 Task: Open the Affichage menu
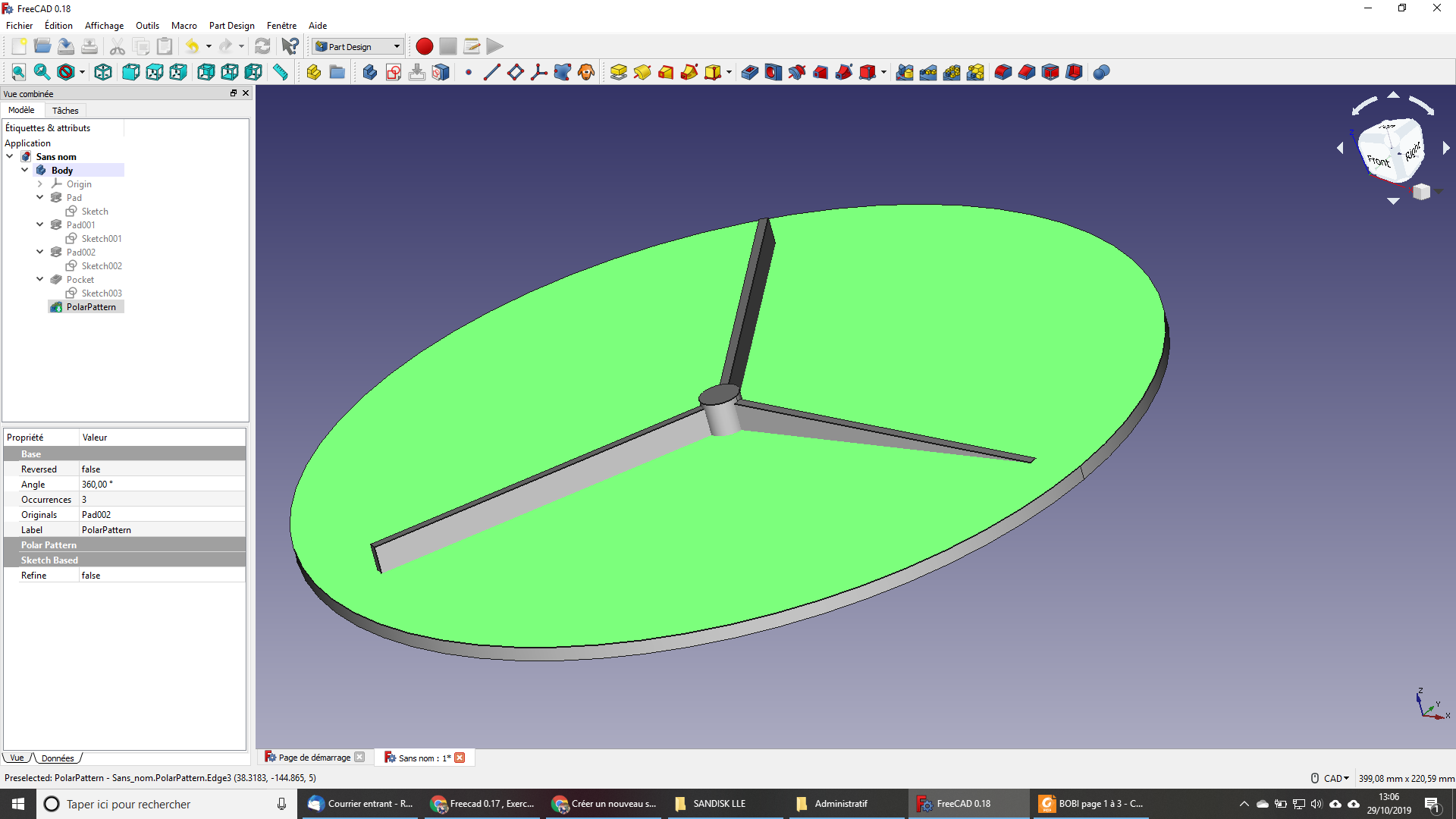coord(104,25)
